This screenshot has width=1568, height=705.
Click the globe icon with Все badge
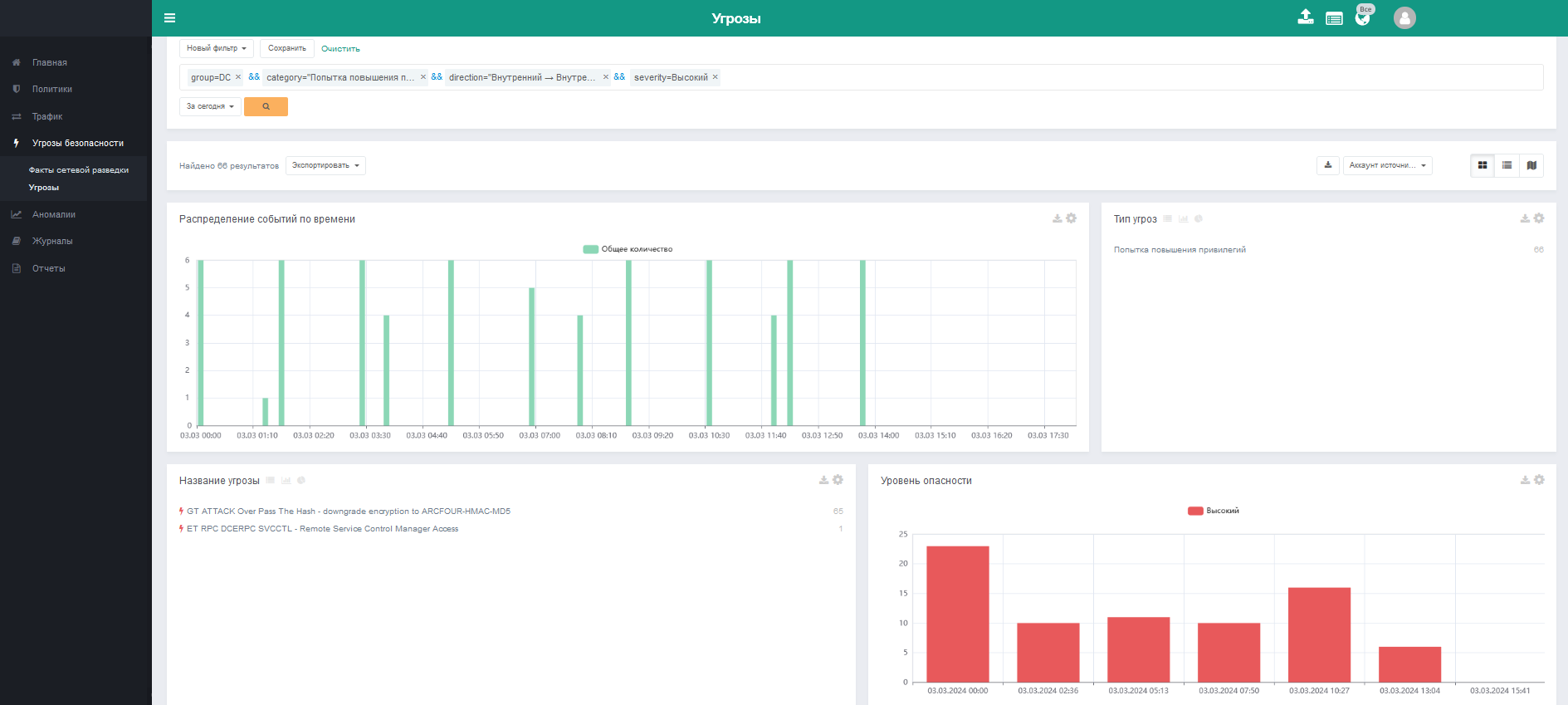(1362, 18)
